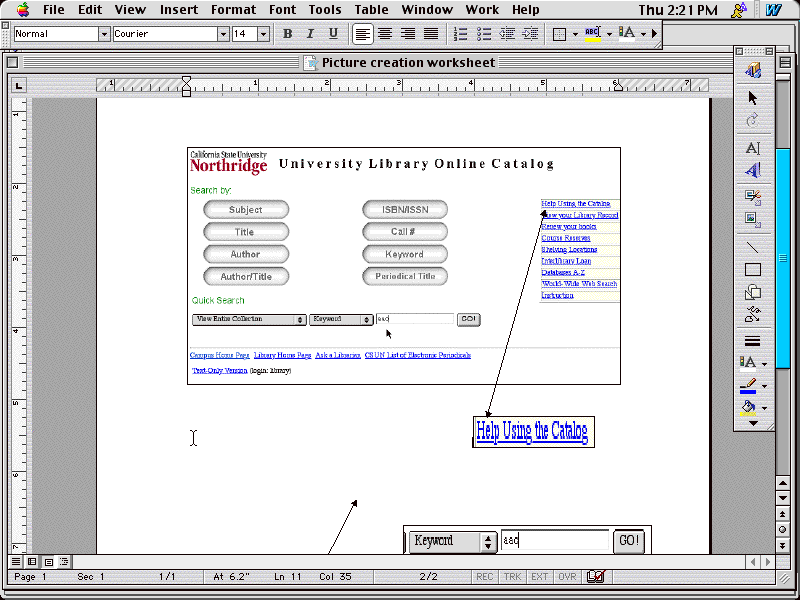Click the spelling status book icon
The image size is (800, 600).
click(x=595, y=577)
